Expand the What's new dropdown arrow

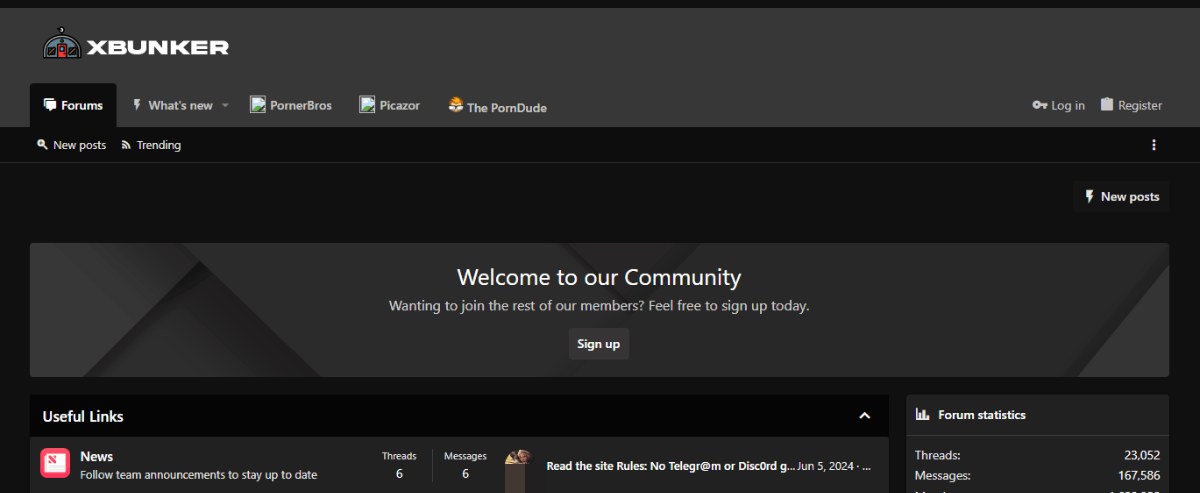click(225, 105)
